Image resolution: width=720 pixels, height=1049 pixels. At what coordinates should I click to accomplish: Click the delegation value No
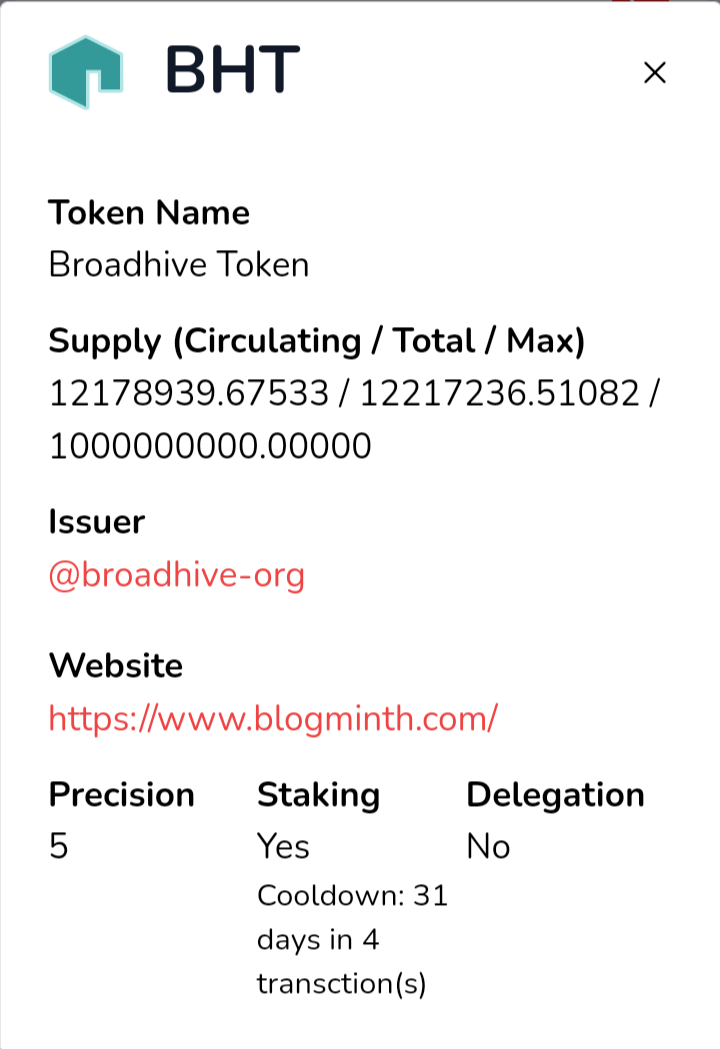[x=488, y=847]
